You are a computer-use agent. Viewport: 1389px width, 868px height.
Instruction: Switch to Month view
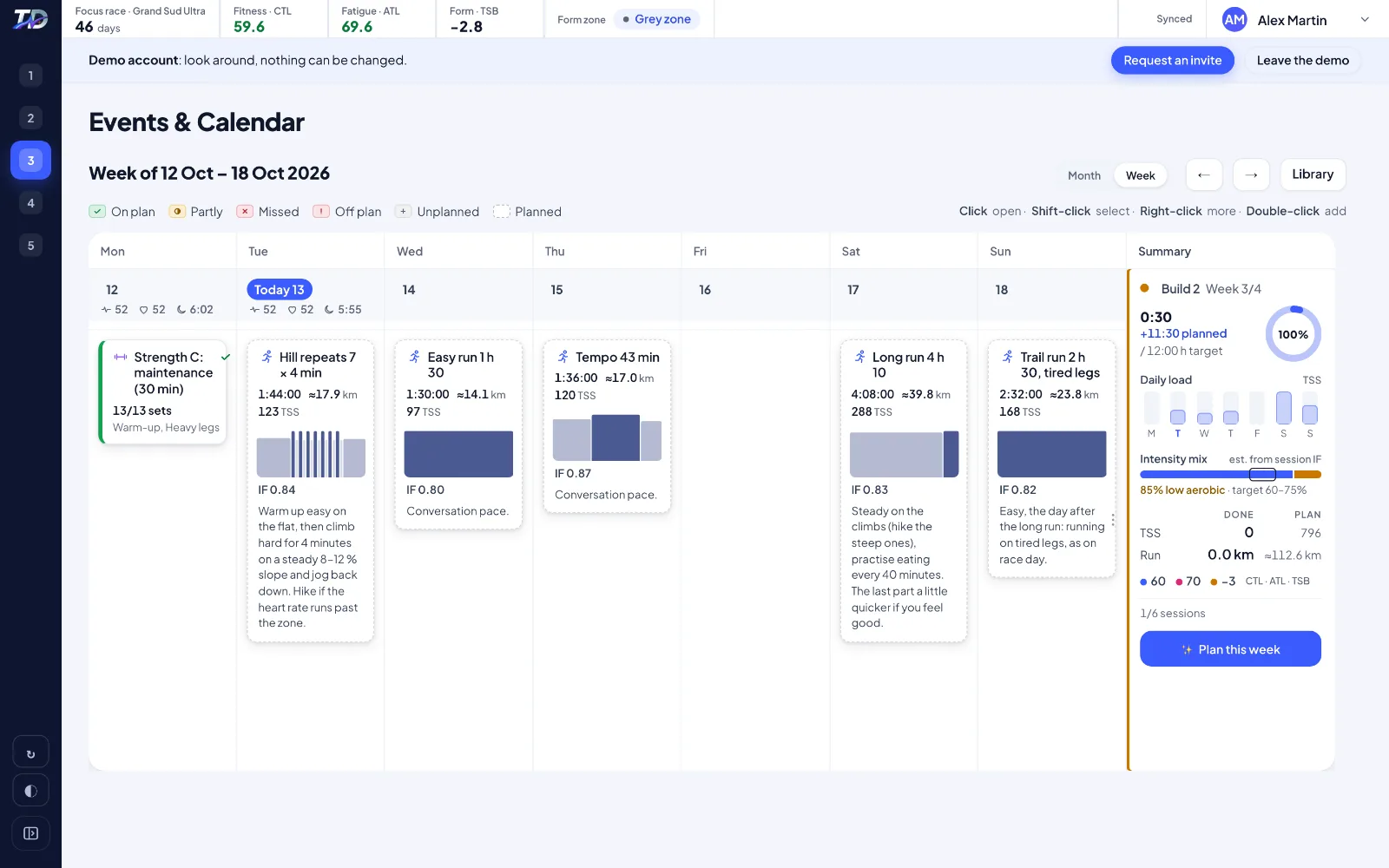point(1083,175)
